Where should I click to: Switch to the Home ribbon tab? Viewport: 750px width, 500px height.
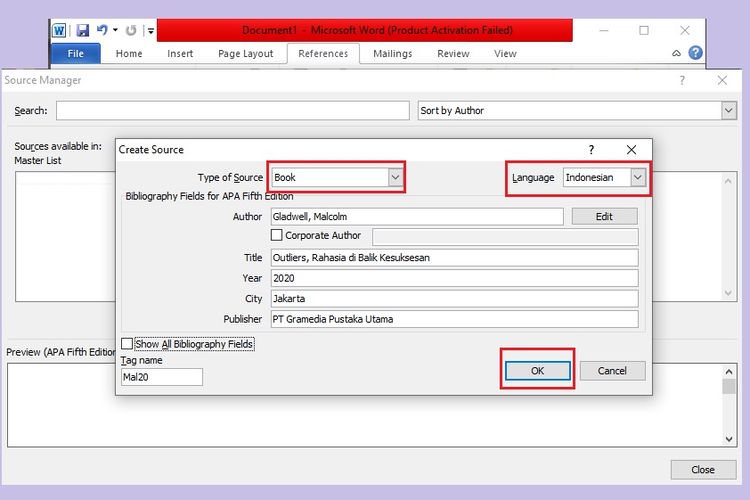[129, 54]
